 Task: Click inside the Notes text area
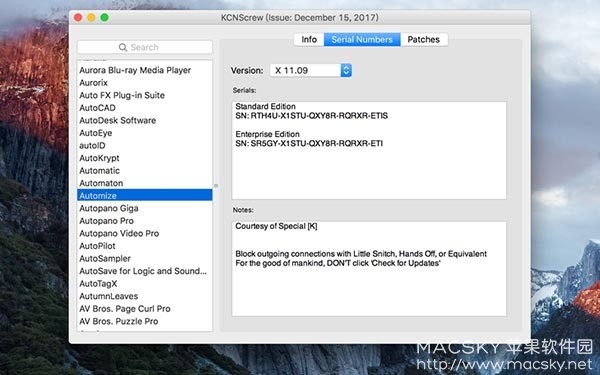[369, 269]
